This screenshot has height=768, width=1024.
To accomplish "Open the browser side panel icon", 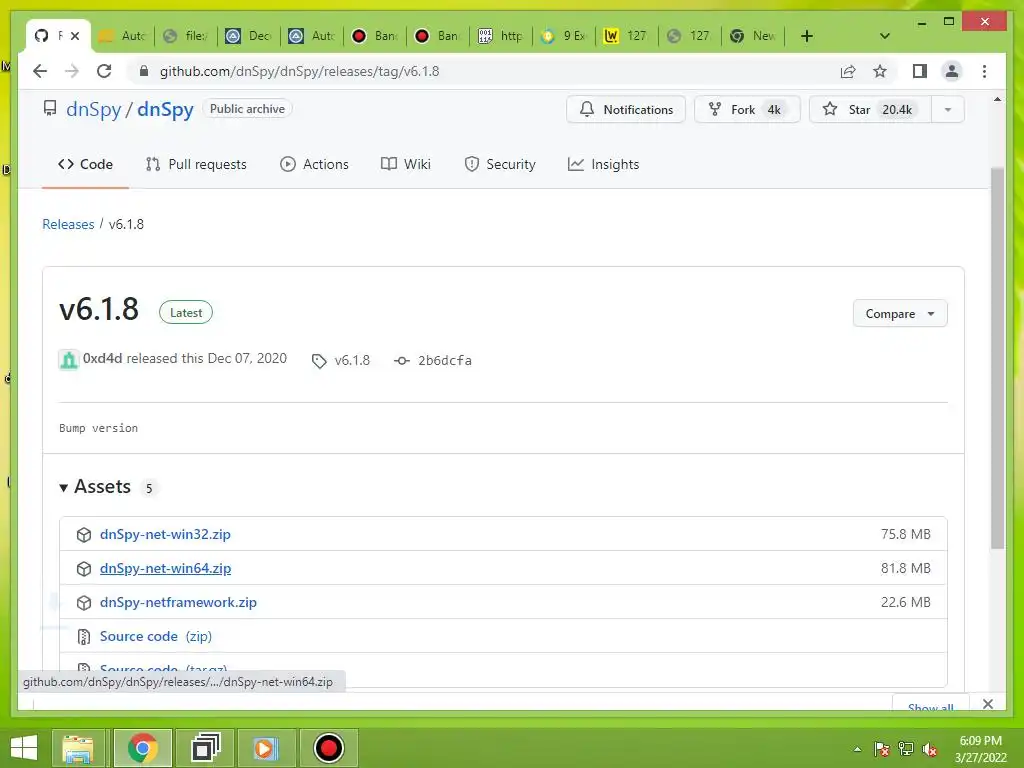I will 920,71.
